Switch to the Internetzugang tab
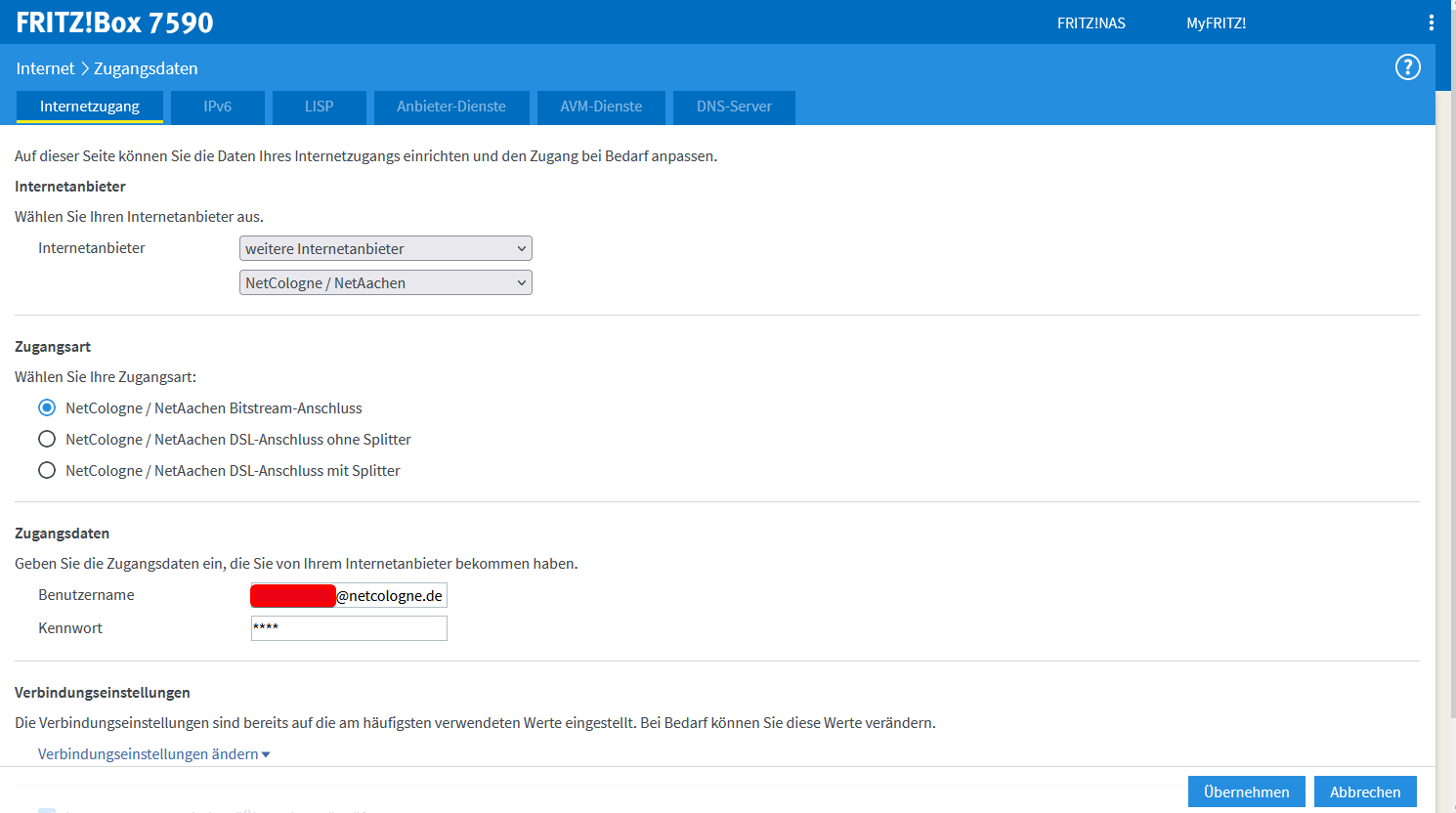This screenshot has height=813, width=1456. coord(90,107)
